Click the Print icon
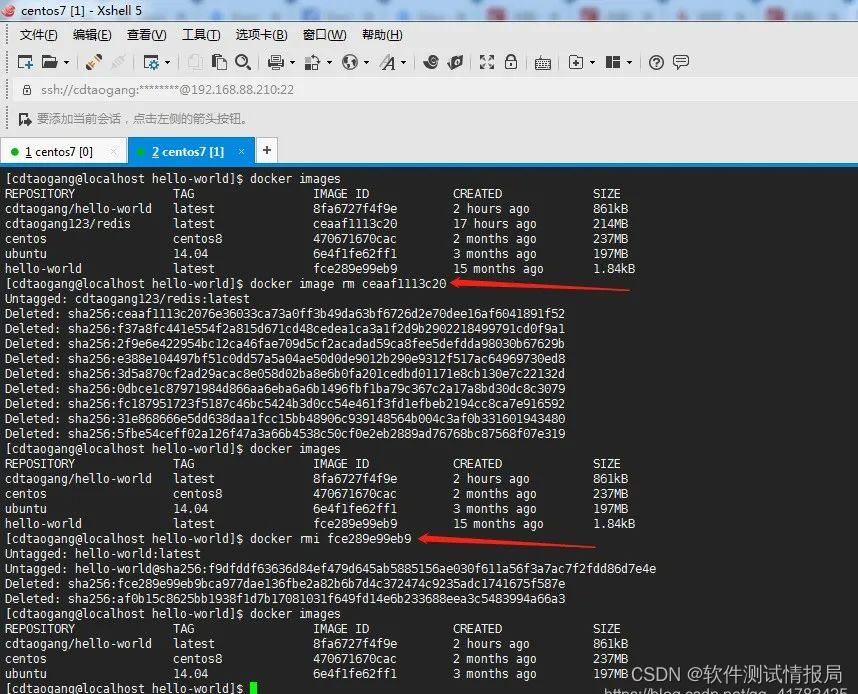The width and height of the screenshot is (858, 694). tap(276, 62)
